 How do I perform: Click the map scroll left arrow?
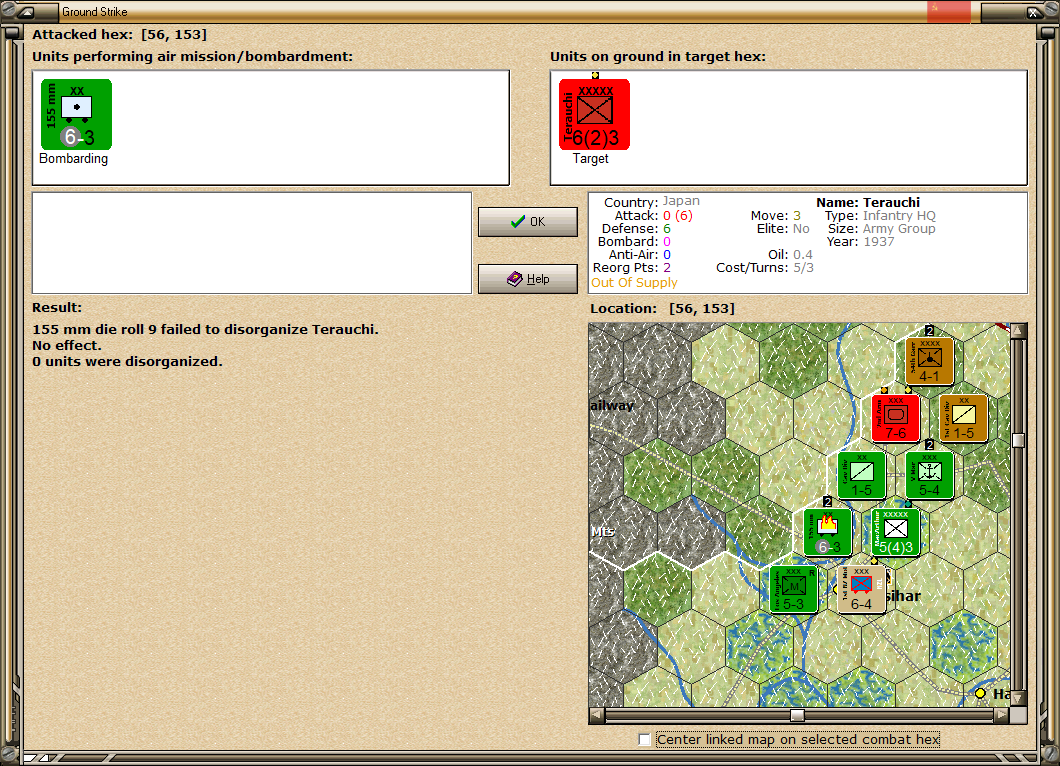coord(596,715)
